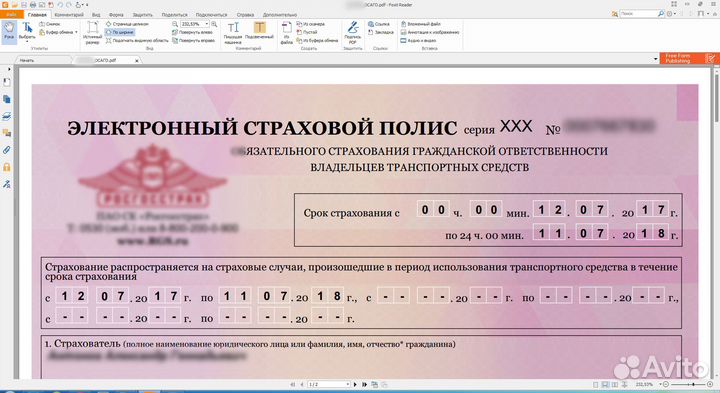Open the Подпись PDF signing tool
Viewport: 720px width, 393px height.
pos(353,32)
